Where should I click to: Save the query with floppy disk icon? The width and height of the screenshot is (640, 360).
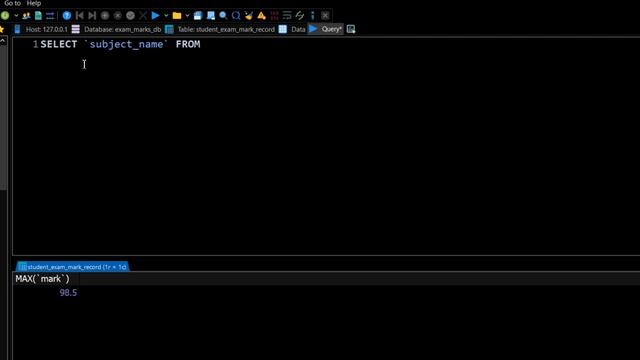tap(198, 16)
